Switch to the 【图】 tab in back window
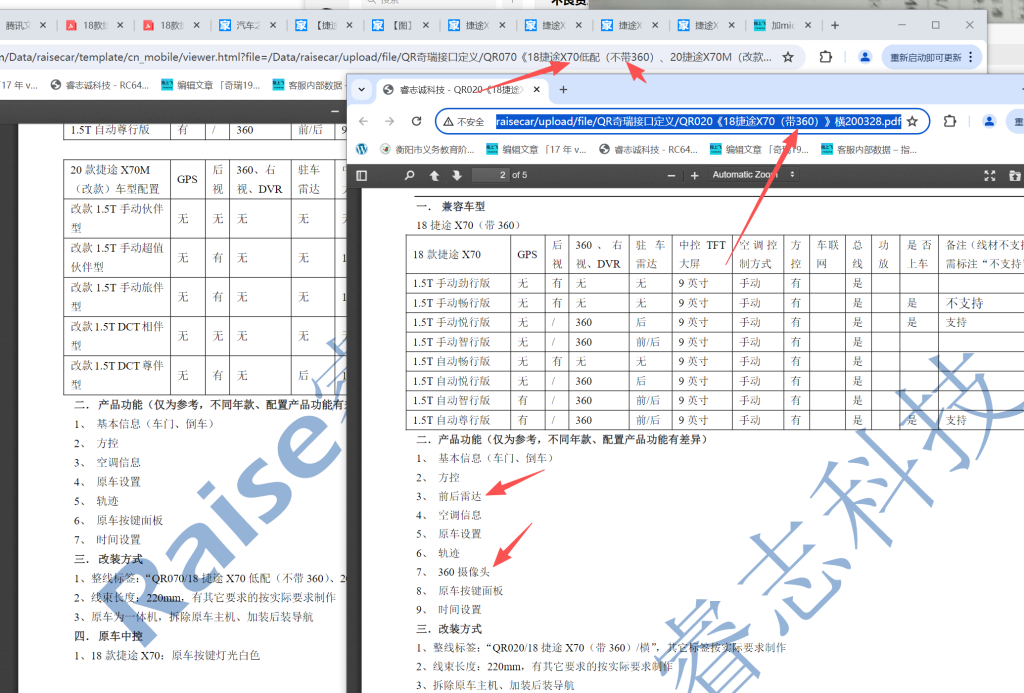Viewport: 1024px width, 693px height. pyautogui.click(x=394, y=25)
